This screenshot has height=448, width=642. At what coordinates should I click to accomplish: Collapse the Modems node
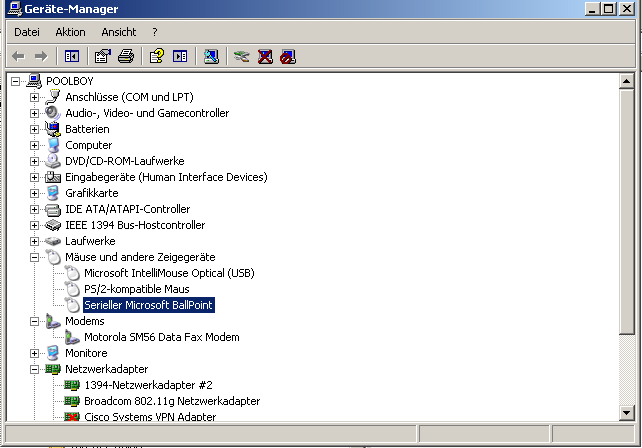[x=34, y=321]
